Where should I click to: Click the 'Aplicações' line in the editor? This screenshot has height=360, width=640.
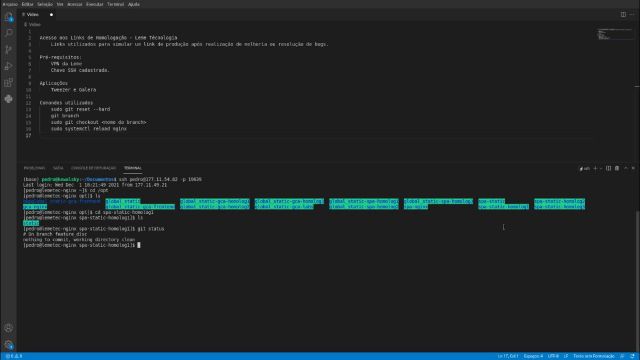coord(53,83)
